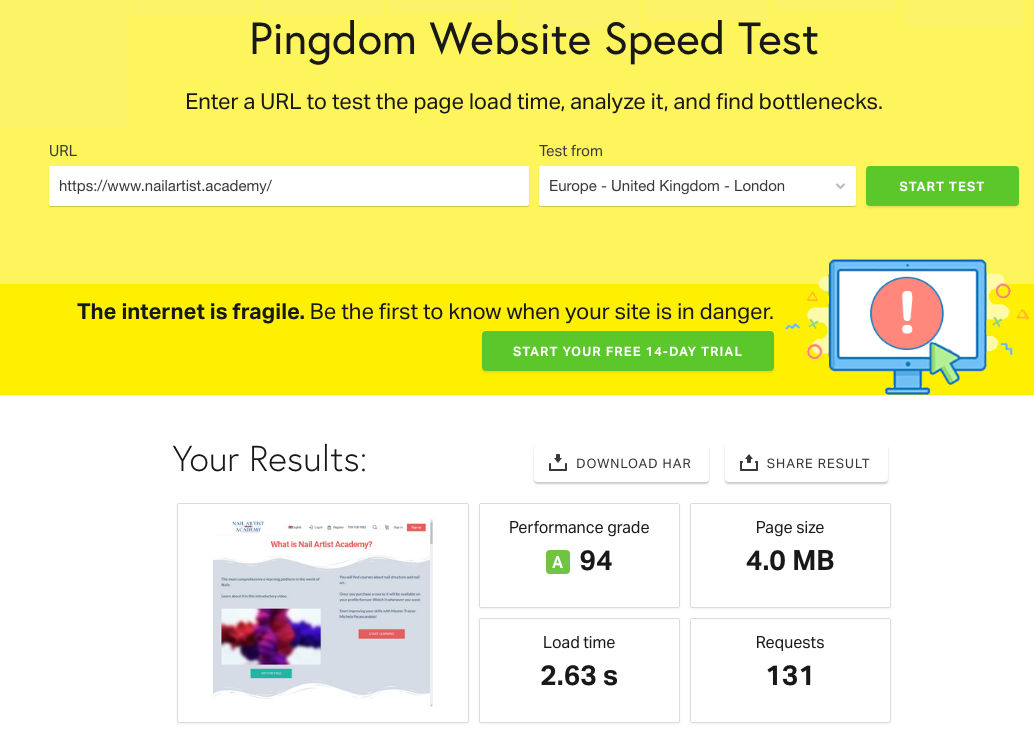
Task: Click the DOWNLOAD HAR button
Action: (621, 462)
